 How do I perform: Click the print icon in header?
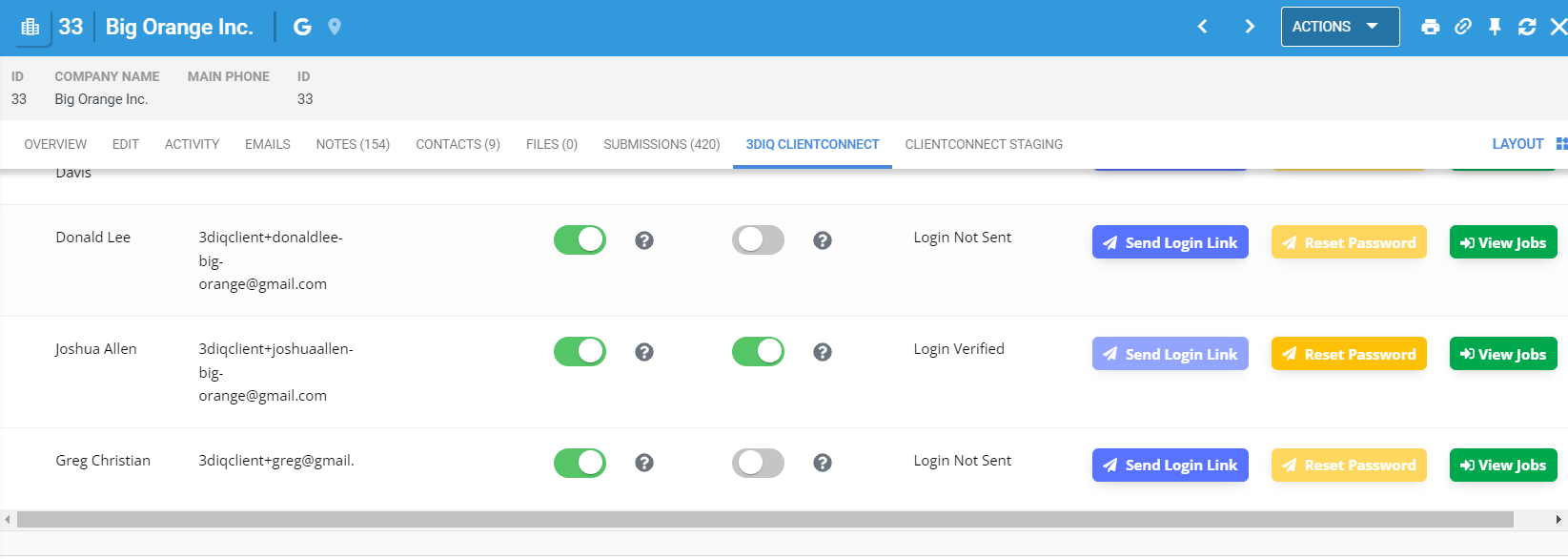coord(1430,27)
